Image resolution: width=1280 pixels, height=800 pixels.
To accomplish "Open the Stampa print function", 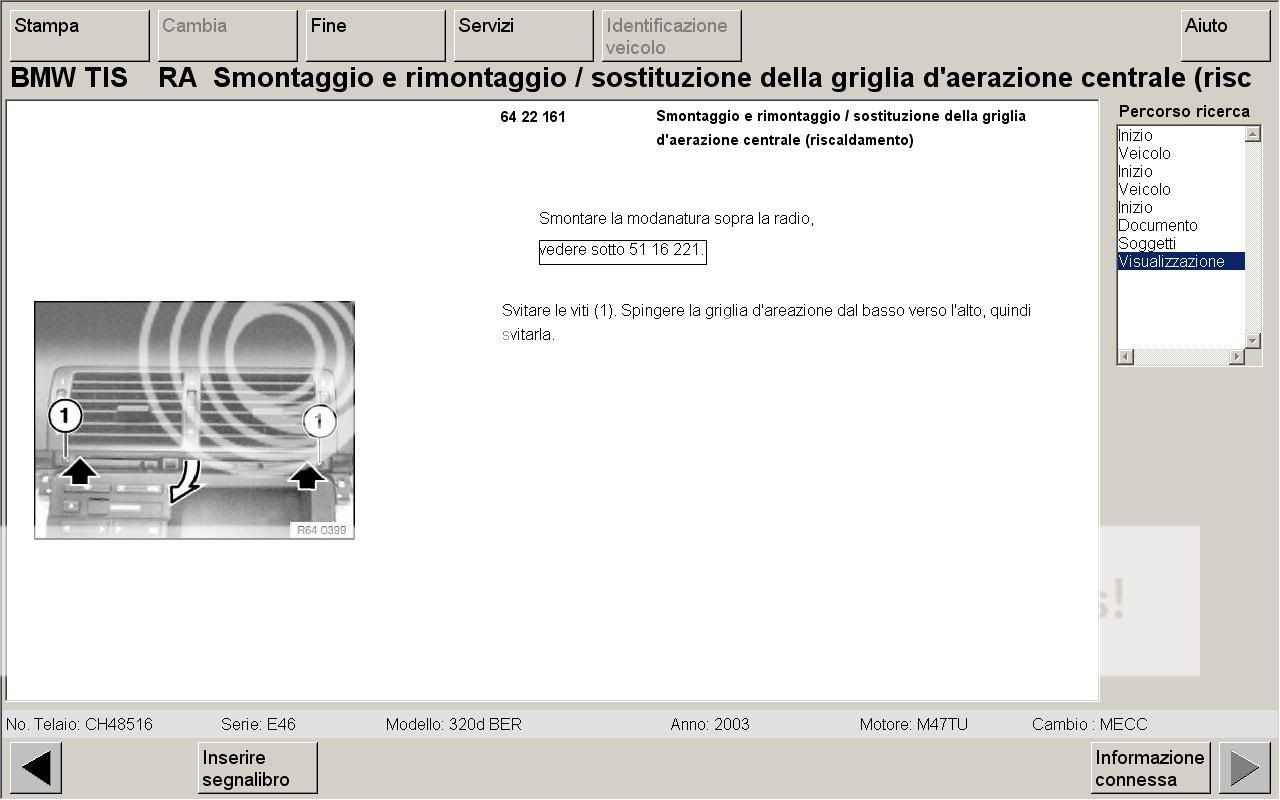I will click(x=79, y=36).
